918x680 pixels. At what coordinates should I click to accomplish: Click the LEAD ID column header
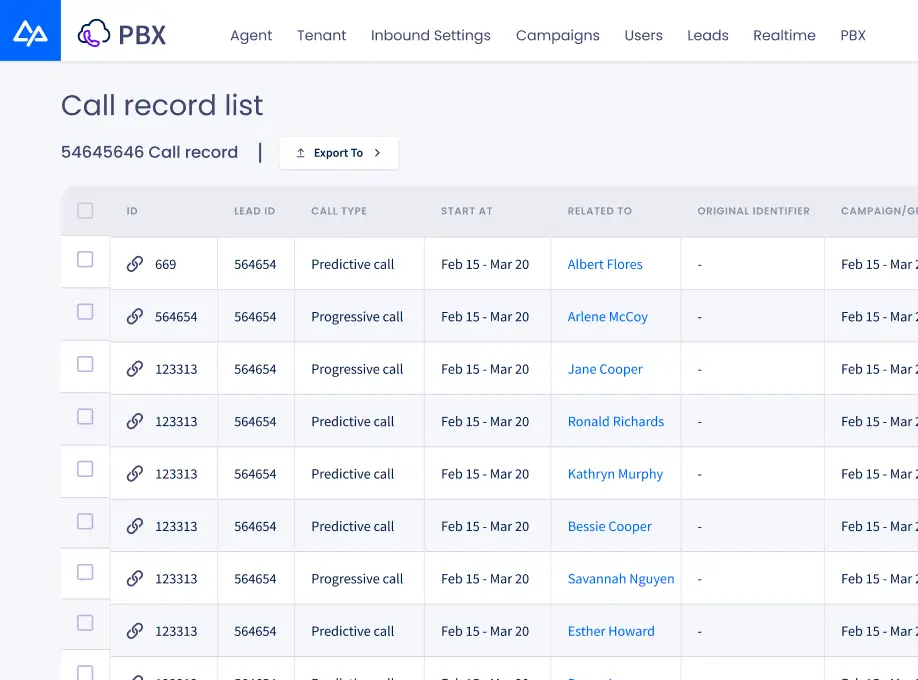click(255, 211)
